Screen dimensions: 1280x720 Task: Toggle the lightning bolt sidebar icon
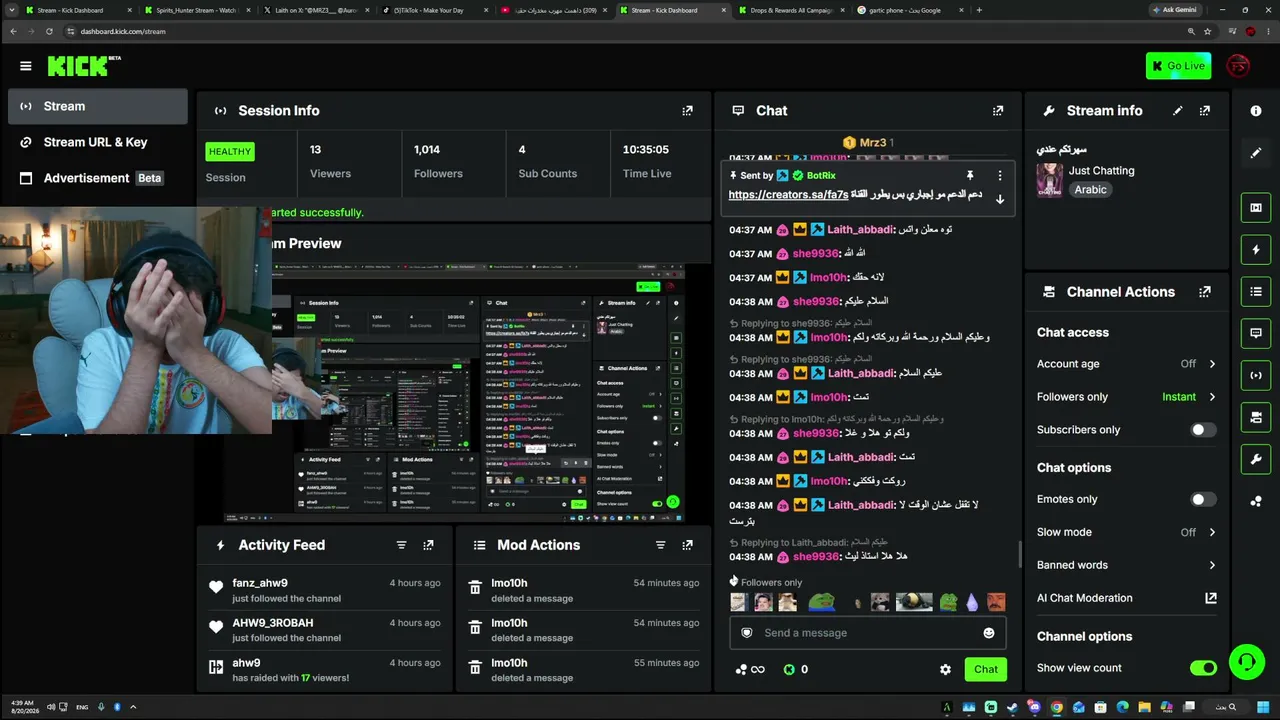(x=1256, y=250)
